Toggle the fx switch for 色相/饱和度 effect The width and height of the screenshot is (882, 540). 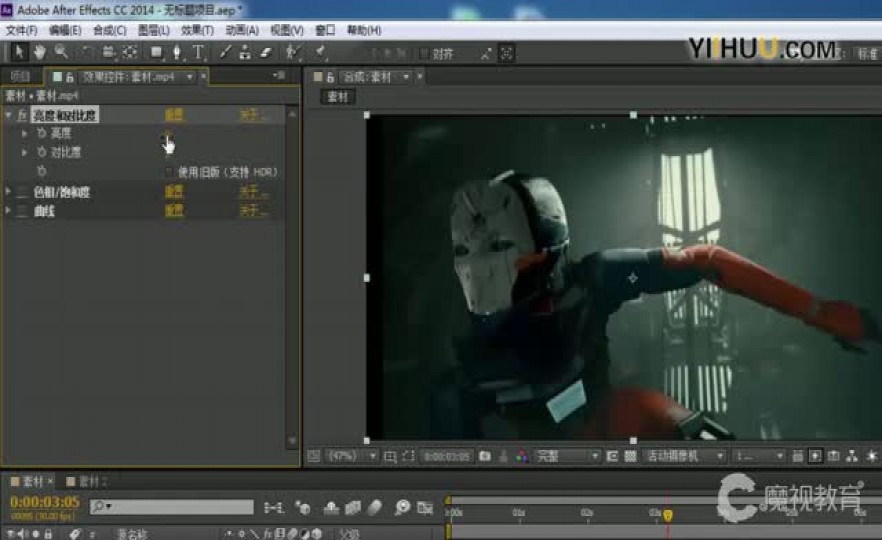click(x=22, y=192)
